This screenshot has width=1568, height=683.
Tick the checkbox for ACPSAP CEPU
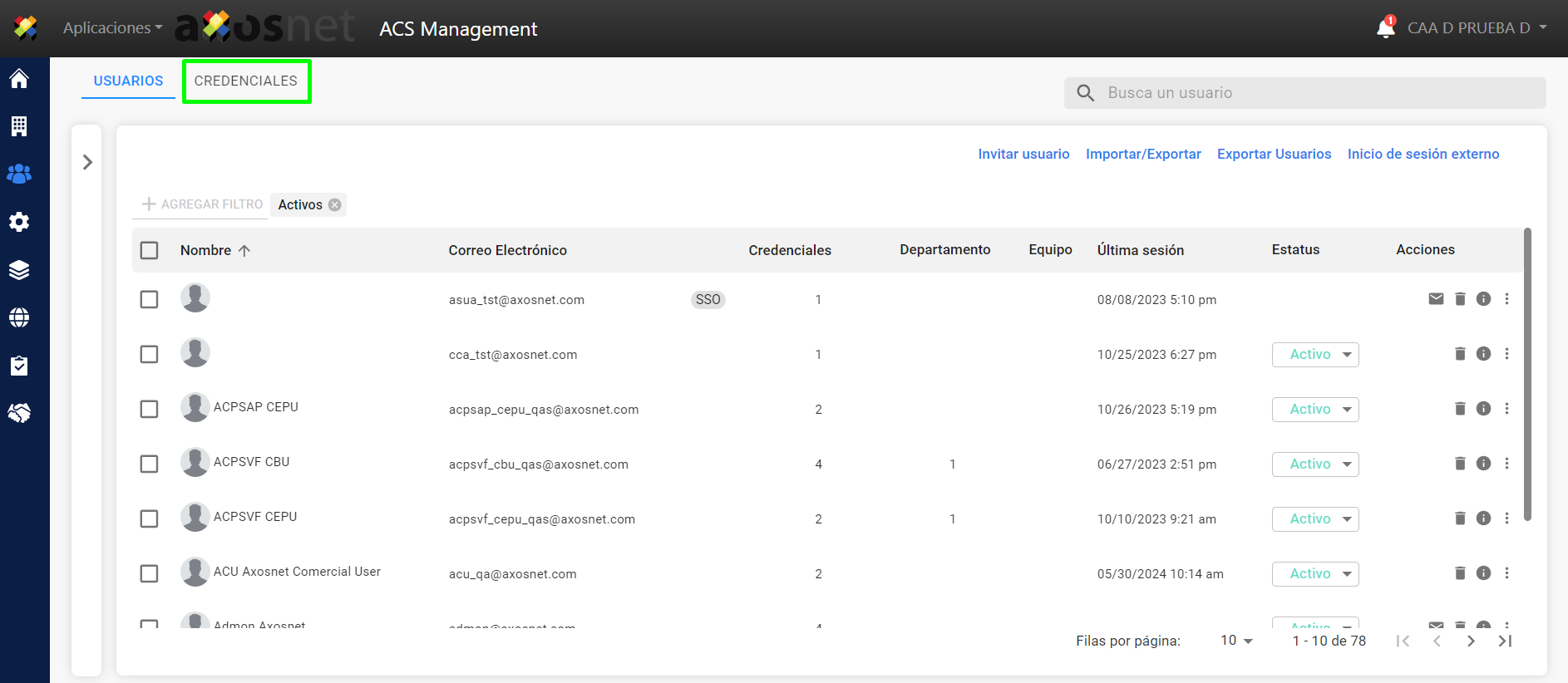150,410
